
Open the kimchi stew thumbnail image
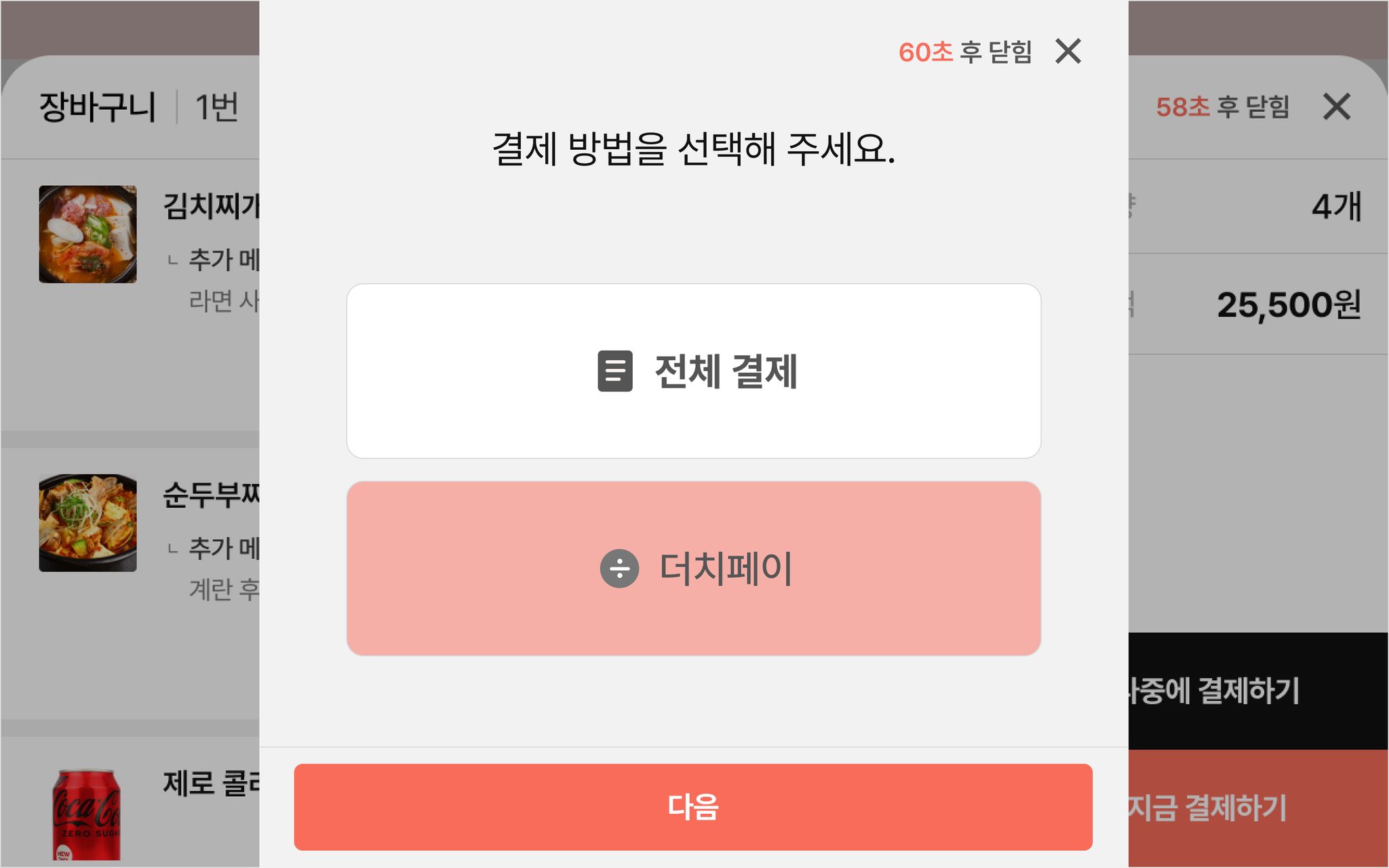coord(87,234)
